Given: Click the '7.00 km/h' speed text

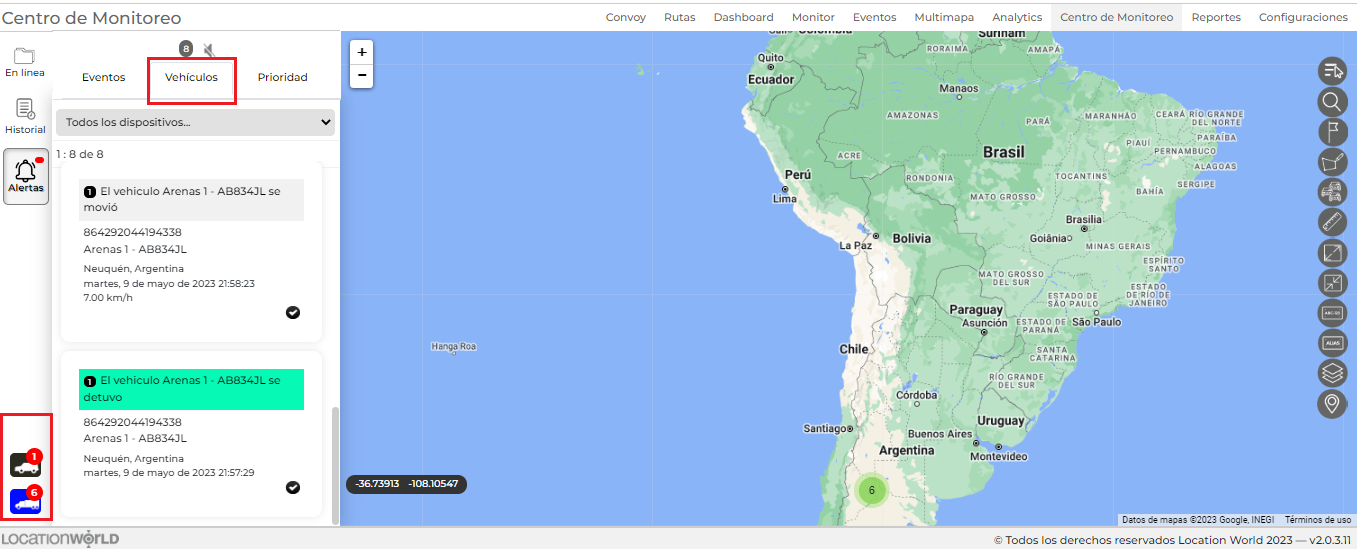Looking at the screenshot, I should tap(108, 298).
